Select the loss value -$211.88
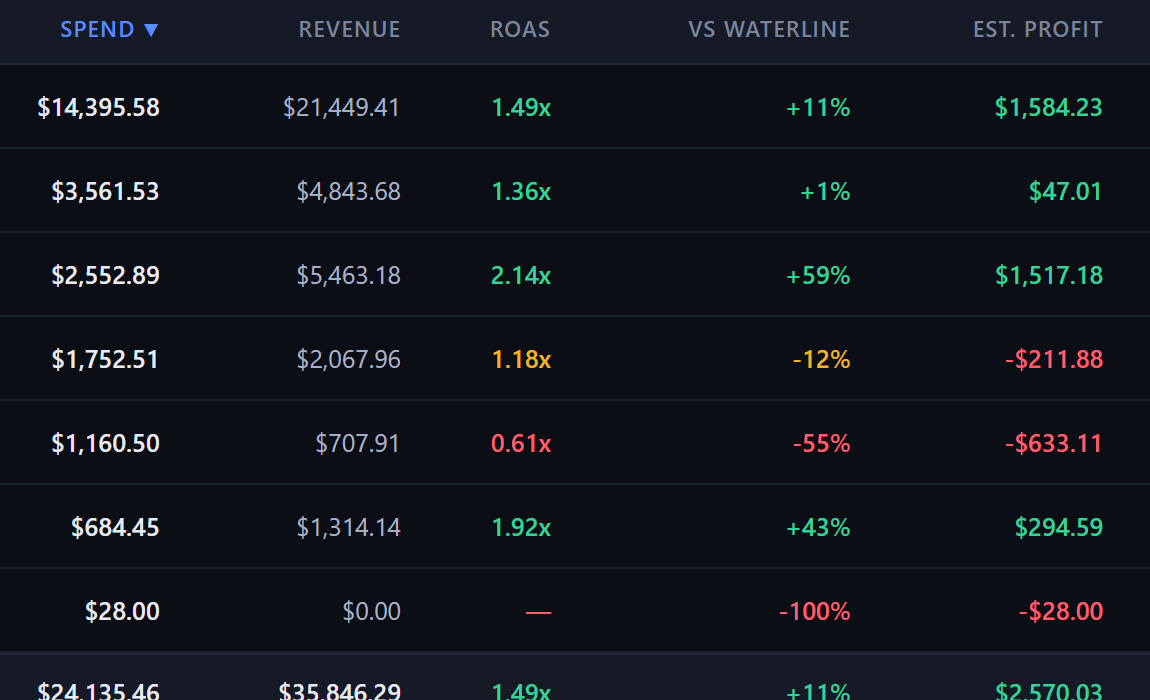Screen dimensions: 1150x700 (x=1054, y=360)
